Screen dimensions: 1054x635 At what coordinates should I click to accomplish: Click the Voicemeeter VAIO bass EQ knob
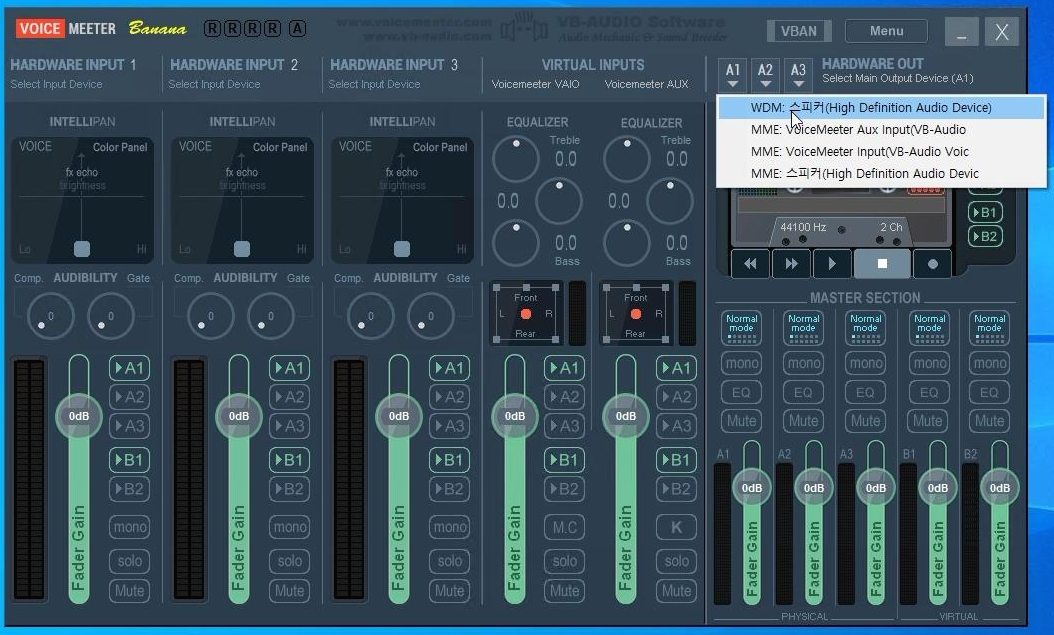[x=516, y=243]
